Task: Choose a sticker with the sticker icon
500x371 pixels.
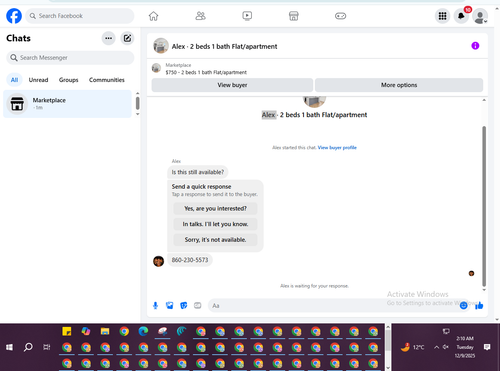Action: [184, 305]
